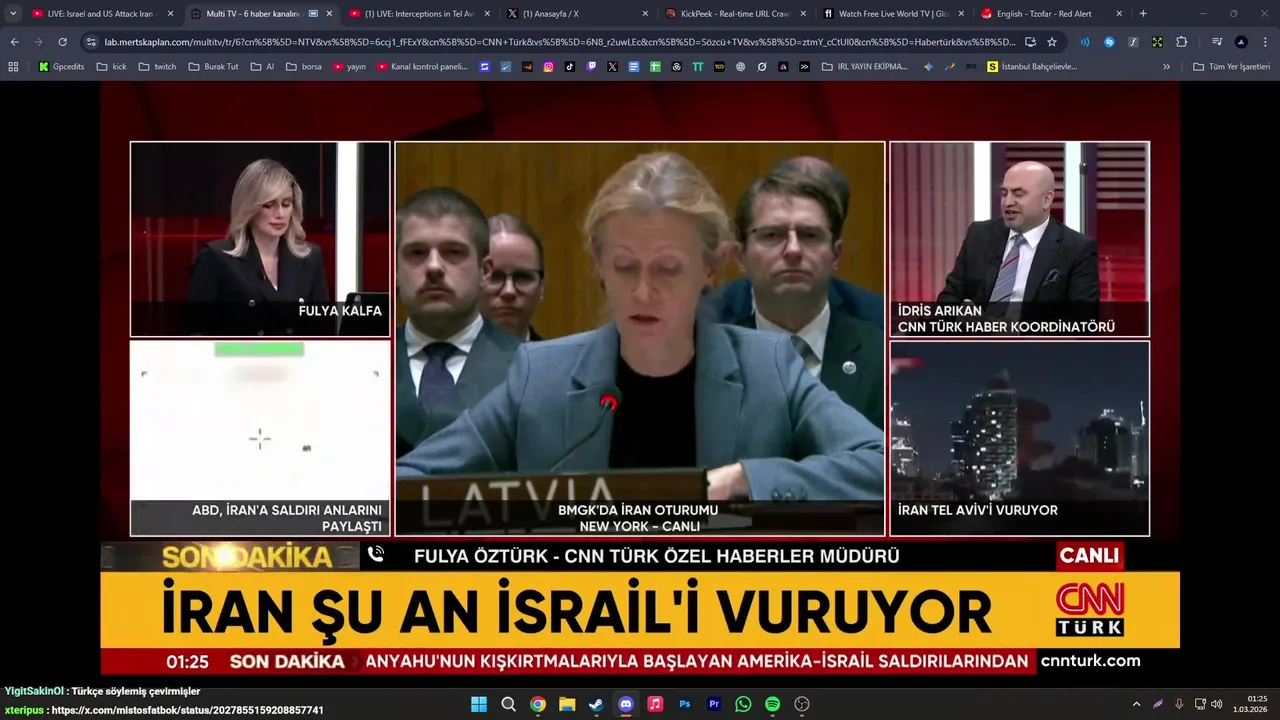1280x720 pixels.
Task: Open the Tüm Yer İşaretleri folder
Action: (x=1231, y=67)
